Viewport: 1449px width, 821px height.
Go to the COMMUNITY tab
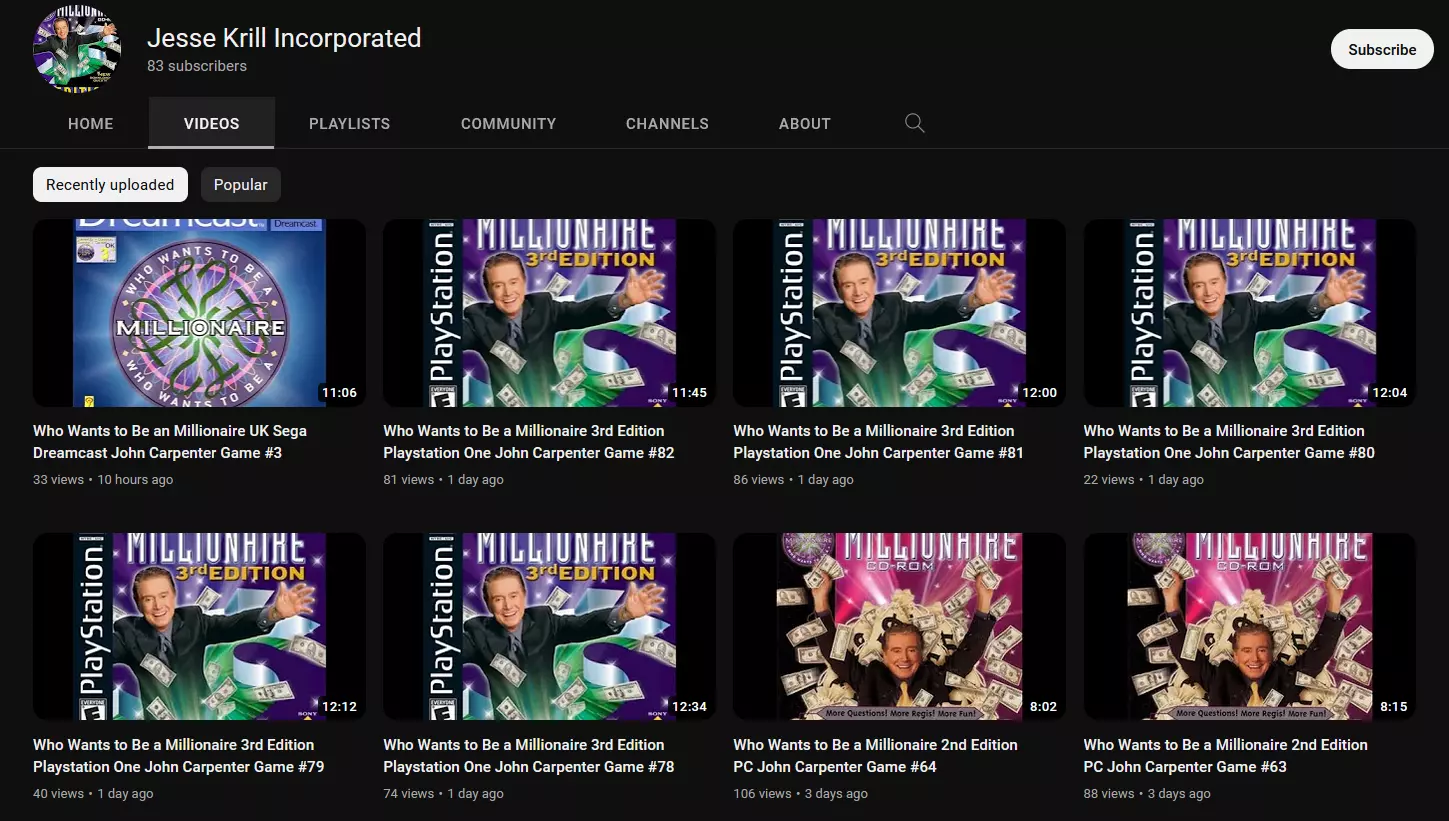tap(508, 124)
